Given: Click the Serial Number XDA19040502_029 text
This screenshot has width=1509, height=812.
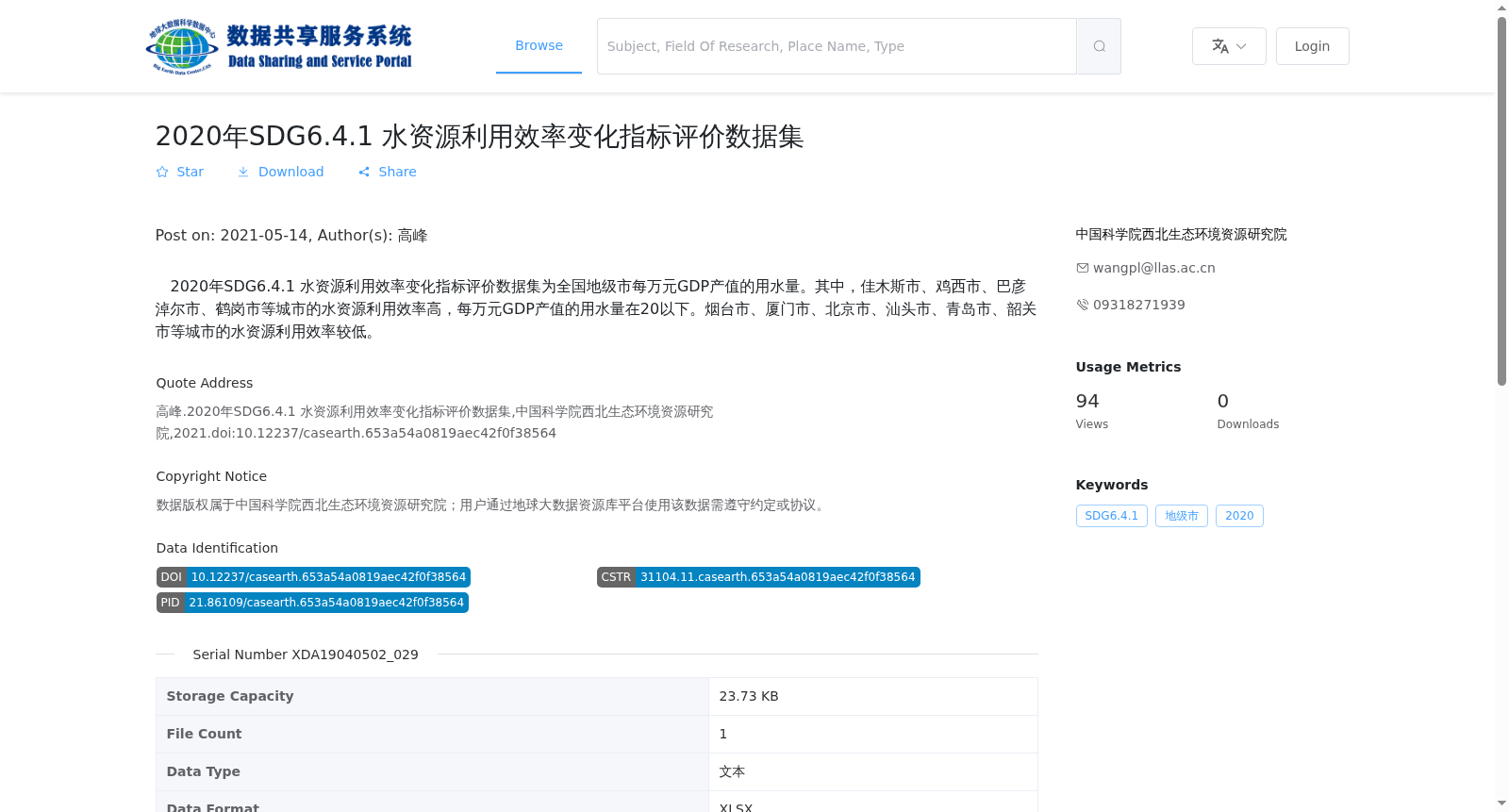Looking at the screenshot, I should coord(306,655).
